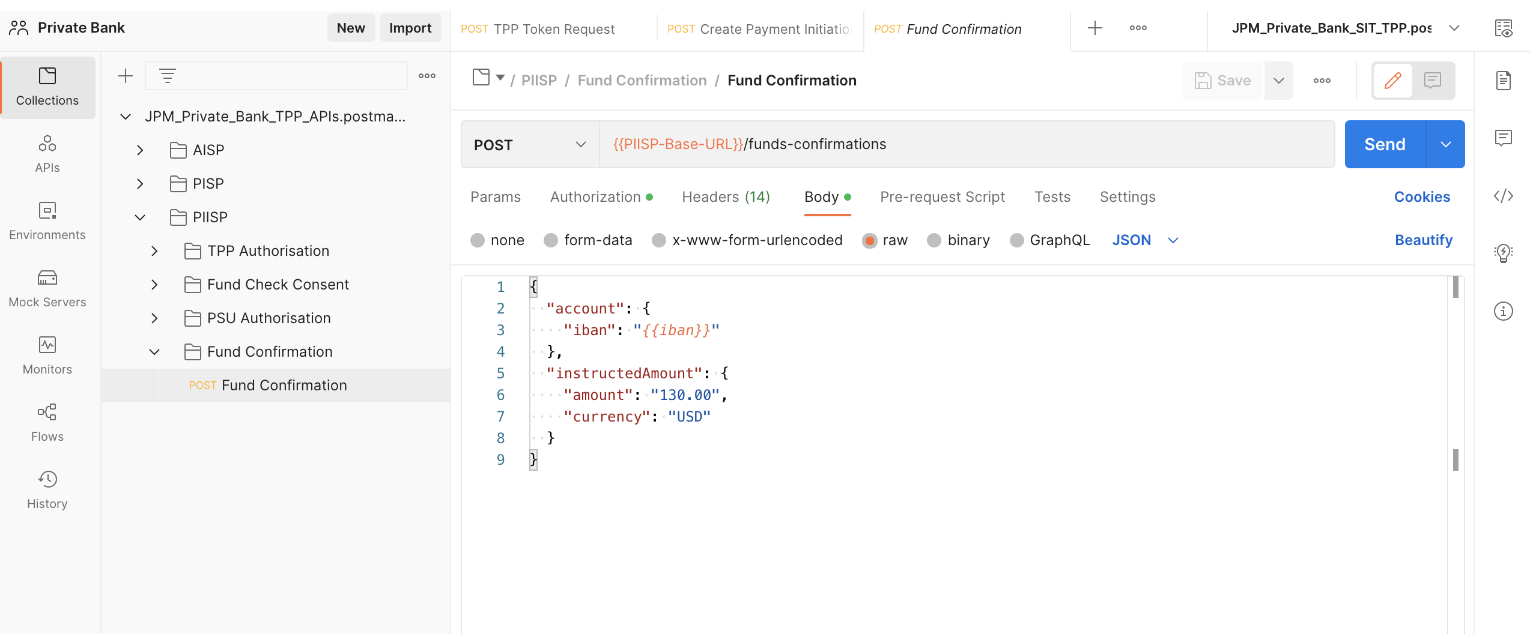Click the request type icon in the breadcrumb

(481, 78)
